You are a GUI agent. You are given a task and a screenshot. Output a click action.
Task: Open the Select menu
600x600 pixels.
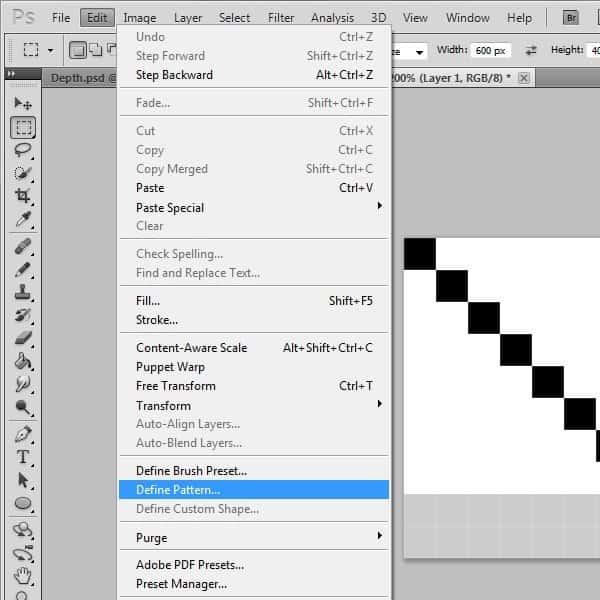[x=234, y=18]
